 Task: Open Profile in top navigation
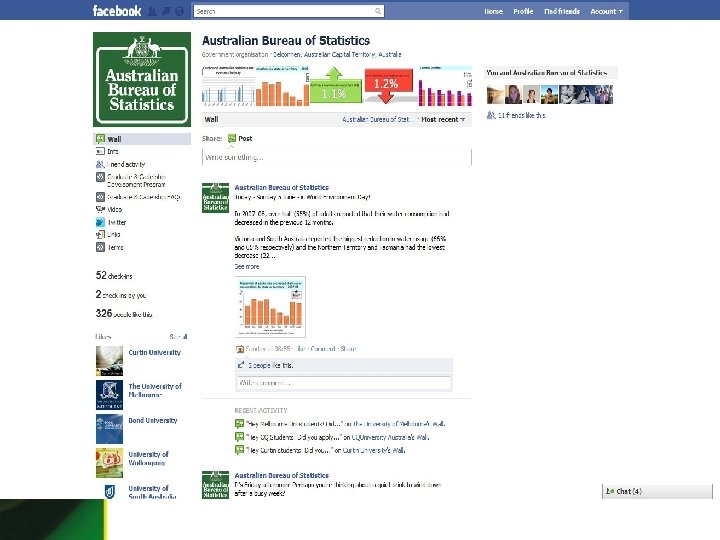(523, 11)
